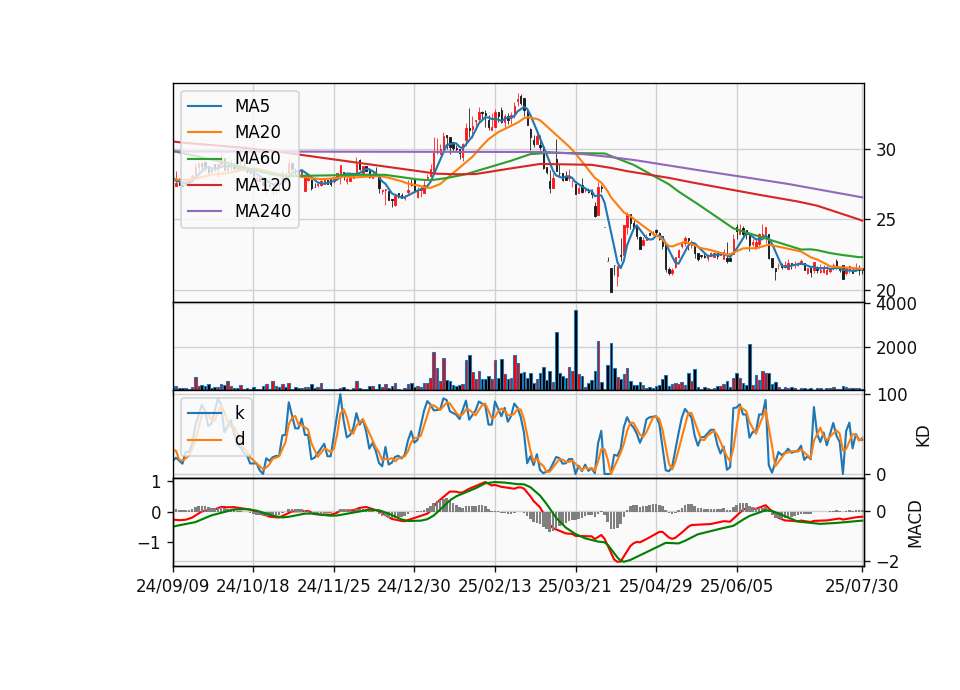The image size is (960, 690).
Task: Click the 24/10/18 date tick label
Action: pyautogui.click(x=253, y=586)
